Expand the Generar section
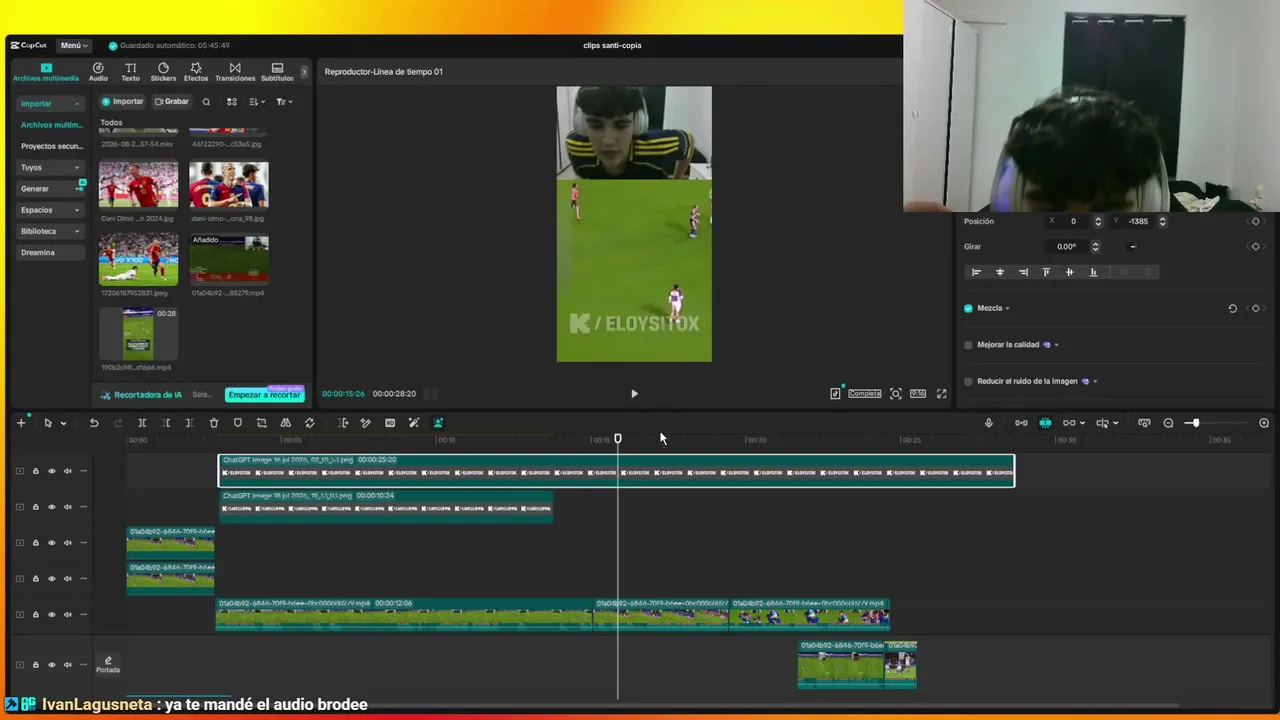Viewport: 1280px width, 720px height. (50, 188)
